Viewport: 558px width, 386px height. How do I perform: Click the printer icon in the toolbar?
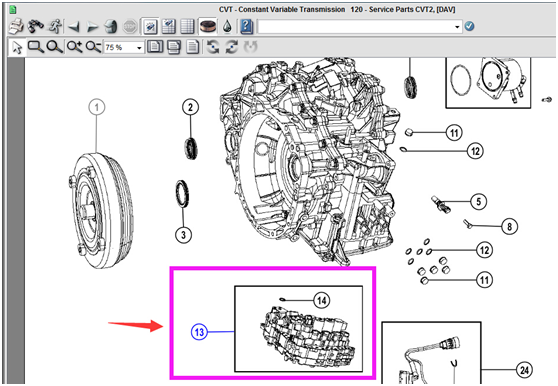[x=16, y=26]
